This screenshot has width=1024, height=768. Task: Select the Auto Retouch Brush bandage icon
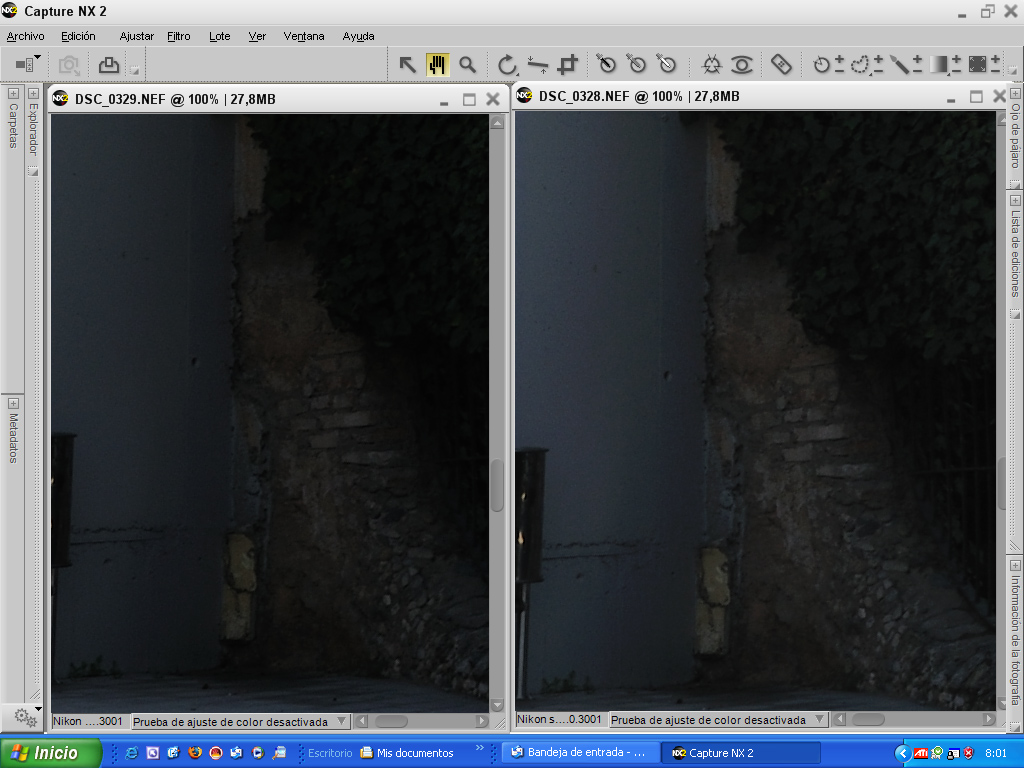pyautogui.click(x=781, y=65)
